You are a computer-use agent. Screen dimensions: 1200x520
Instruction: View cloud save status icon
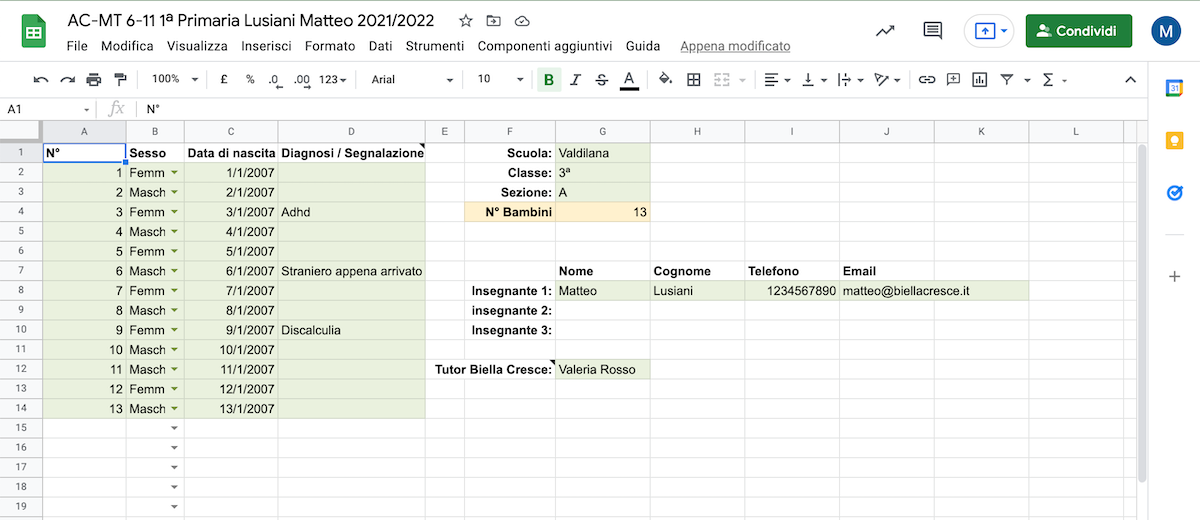coord(522,21)
